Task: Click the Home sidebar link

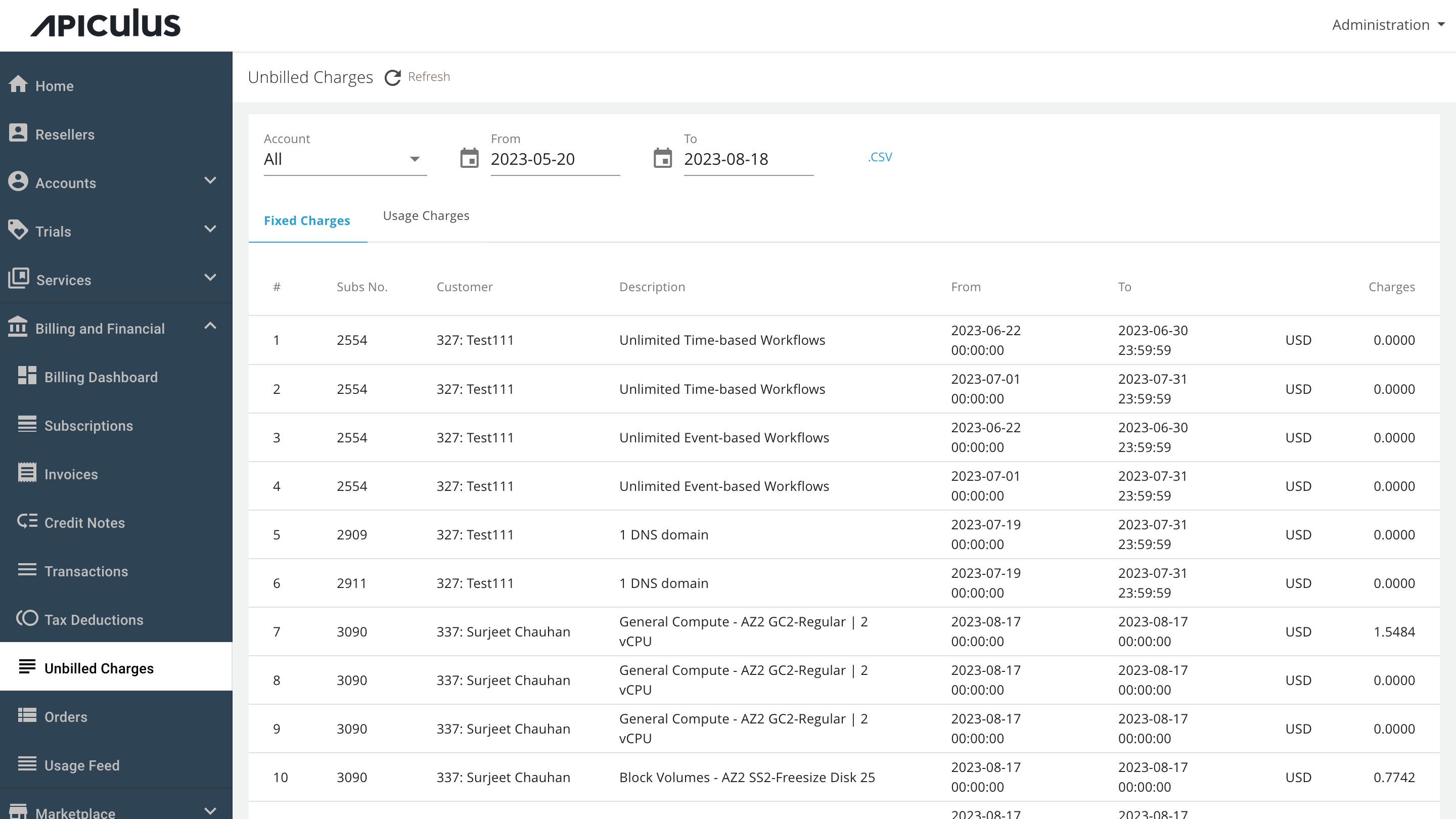Action: click(54, 86)
